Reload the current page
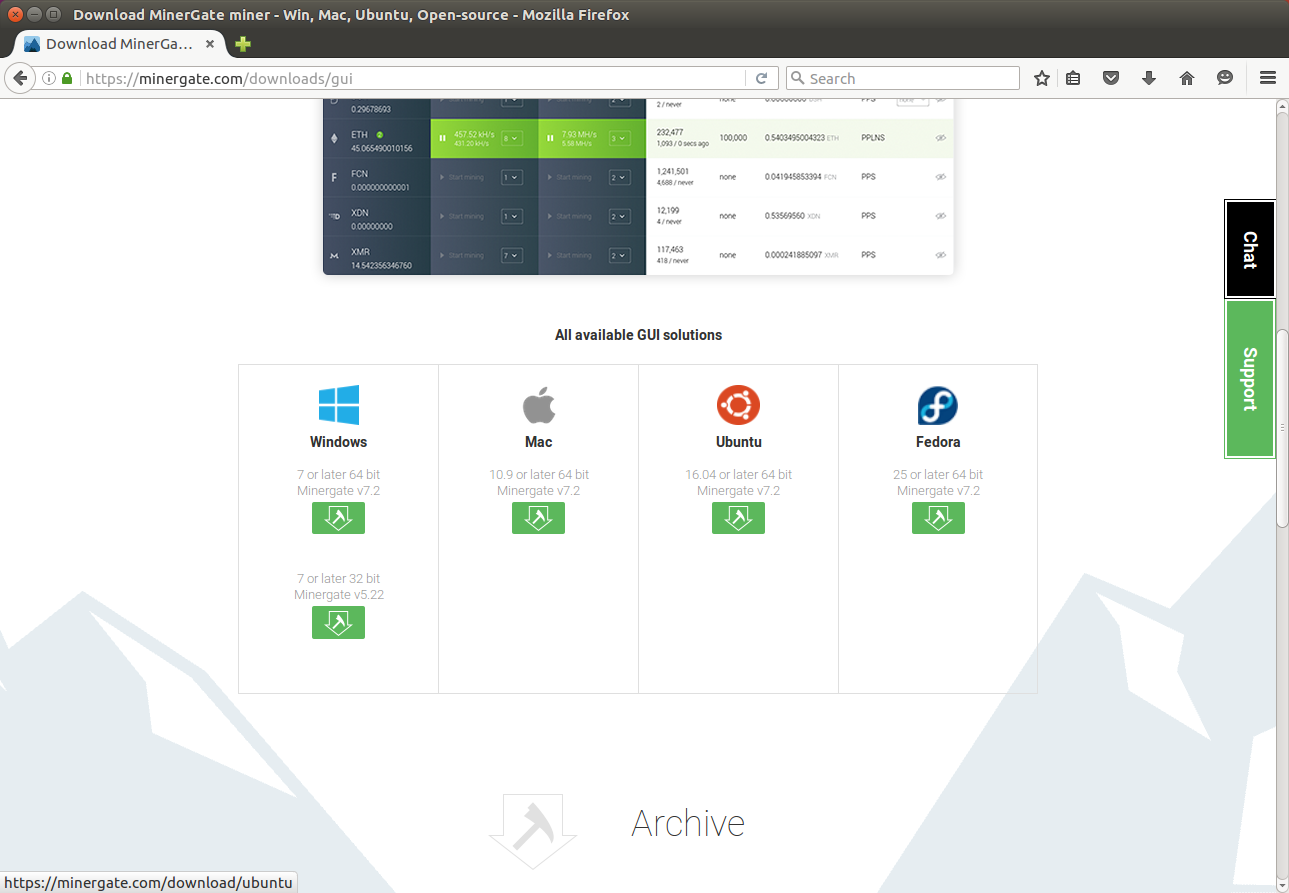Image resolution: width=1289 pixels, height=893 pixels. click(761, 78)
